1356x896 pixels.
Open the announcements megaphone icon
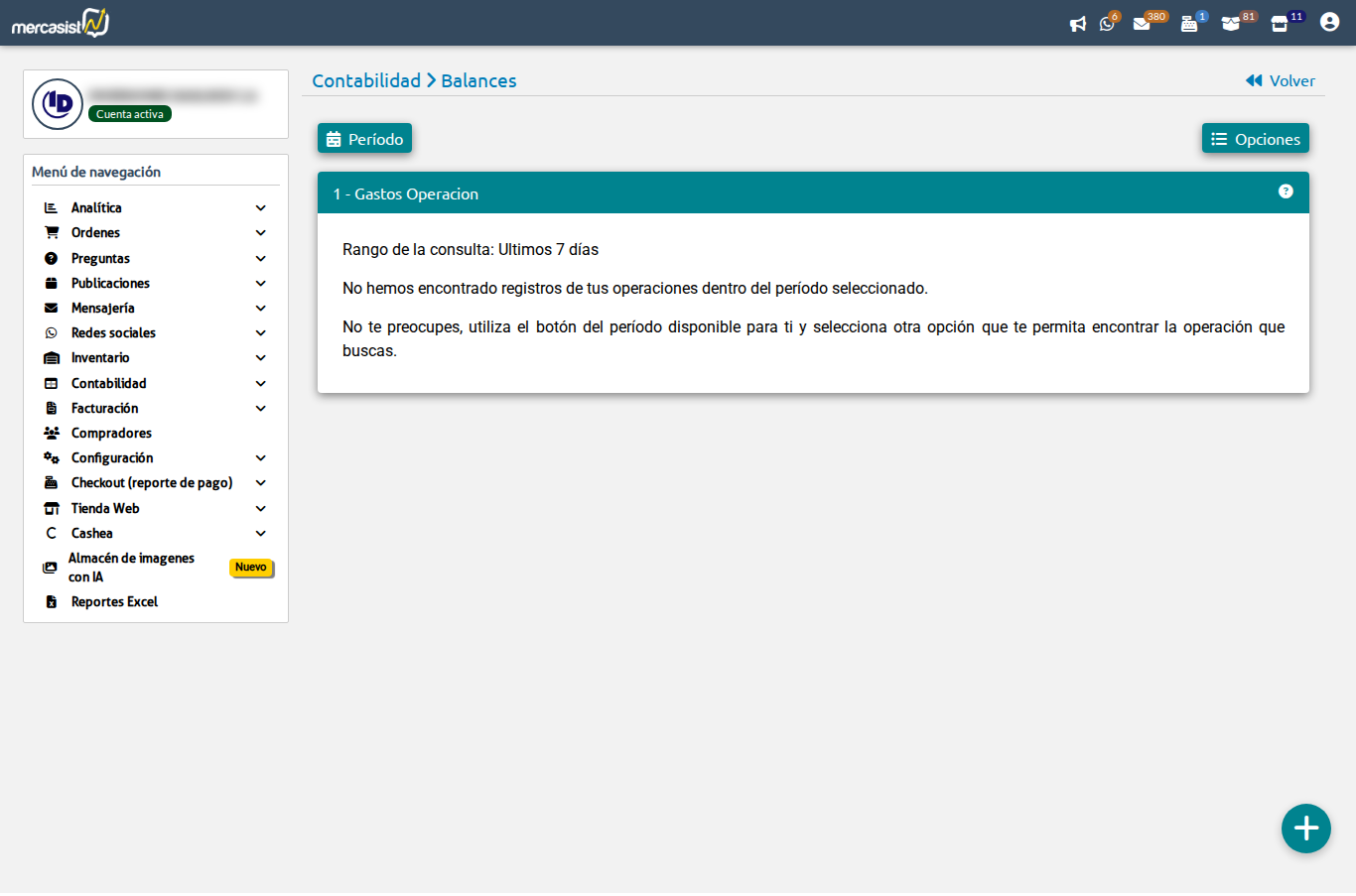pos(1078,23)
